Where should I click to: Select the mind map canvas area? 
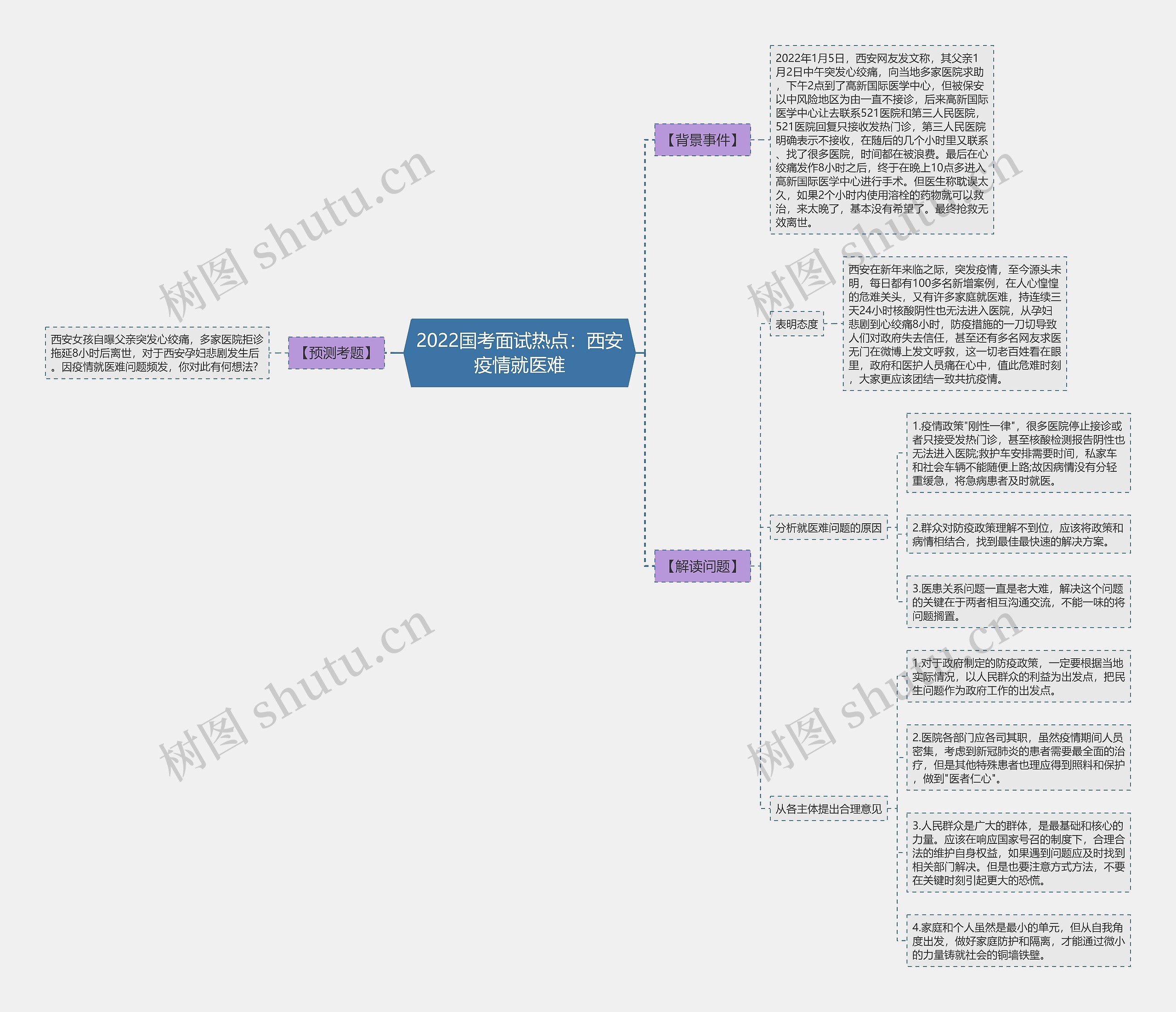[x=588, y=506]
